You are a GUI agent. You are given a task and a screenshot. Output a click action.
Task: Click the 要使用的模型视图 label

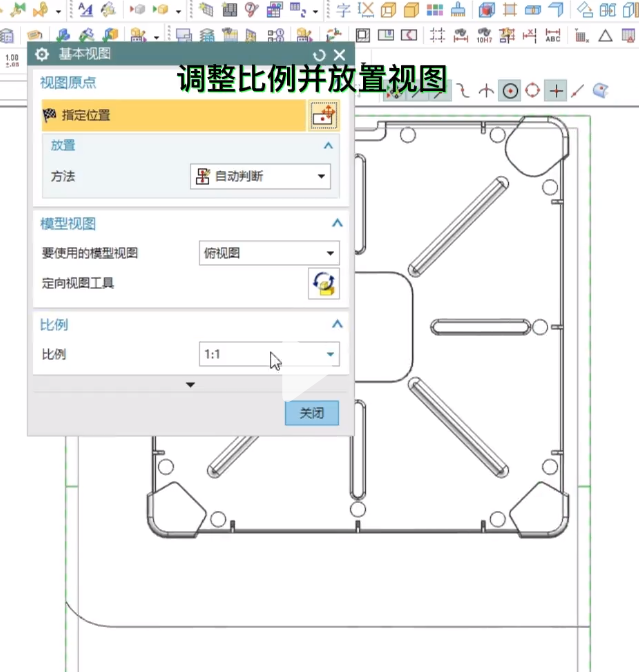[90, 253]
